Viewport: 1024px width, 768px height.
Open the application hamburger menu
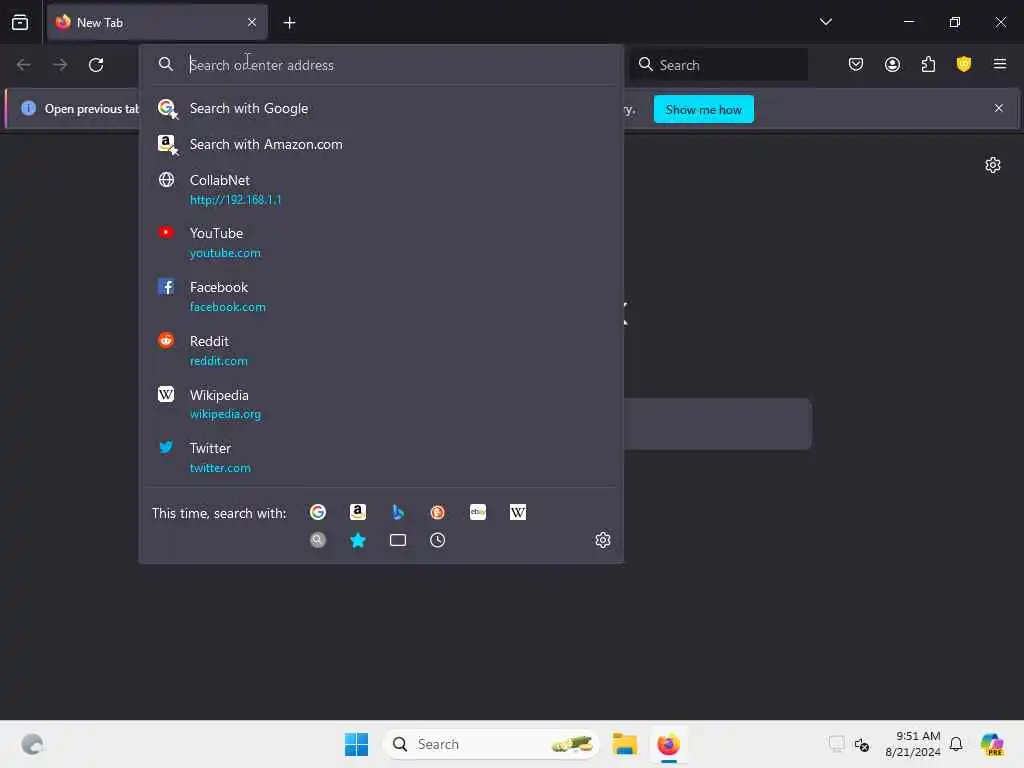coord(1000,64)
